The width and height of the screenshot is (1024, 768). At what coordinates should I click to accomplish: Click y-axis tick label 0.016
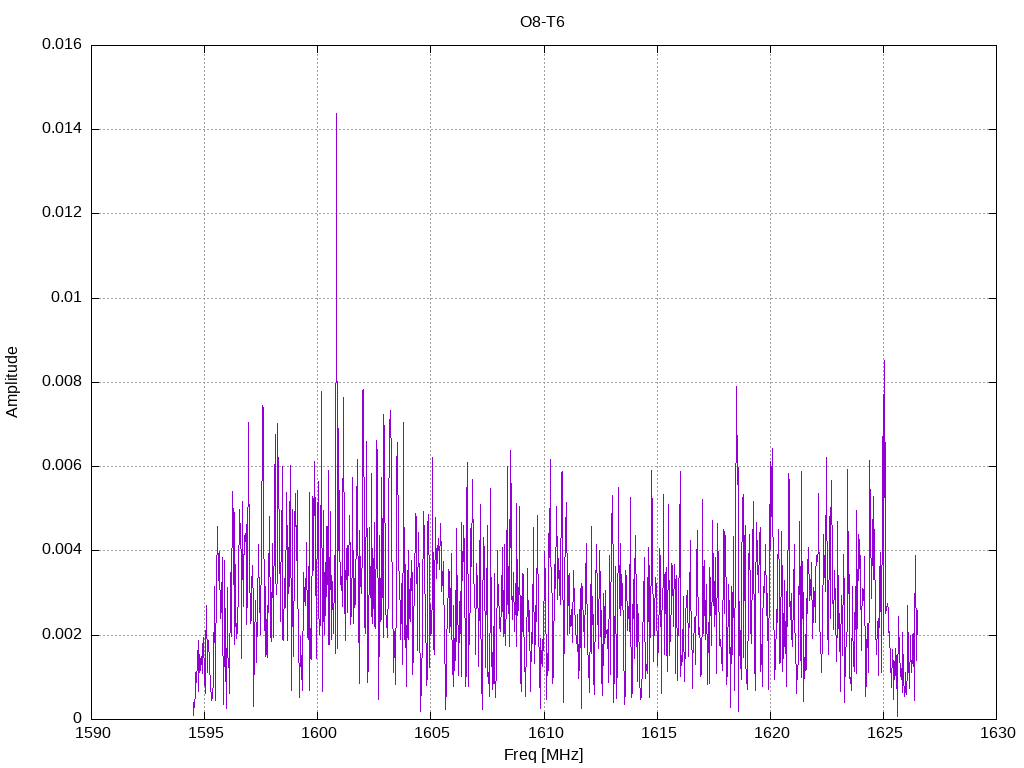coord(62,44)
